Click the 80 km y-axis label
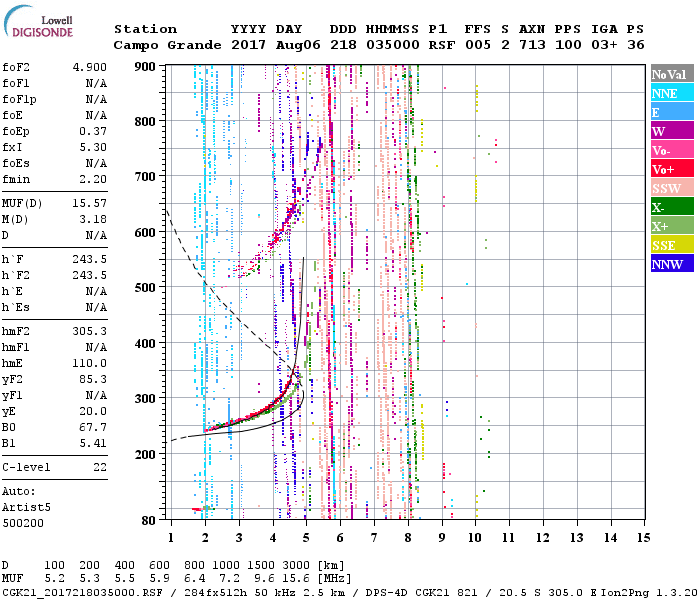Screen dimensions: 700x600 point(148,520)
